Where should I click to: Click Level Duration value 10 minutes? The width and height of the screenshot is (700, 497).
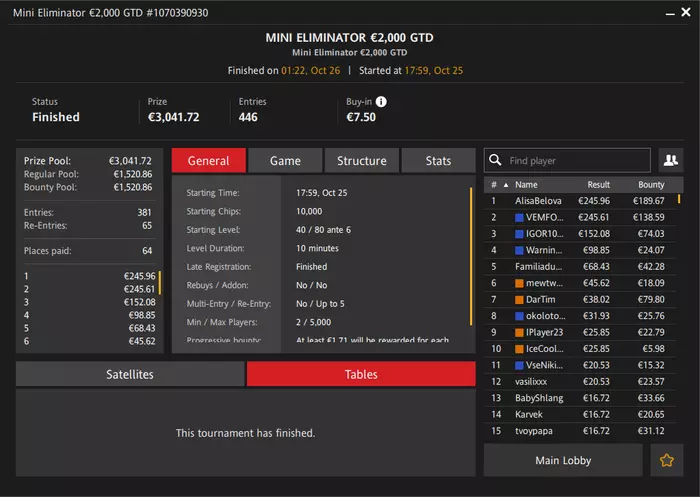[317, 248]
